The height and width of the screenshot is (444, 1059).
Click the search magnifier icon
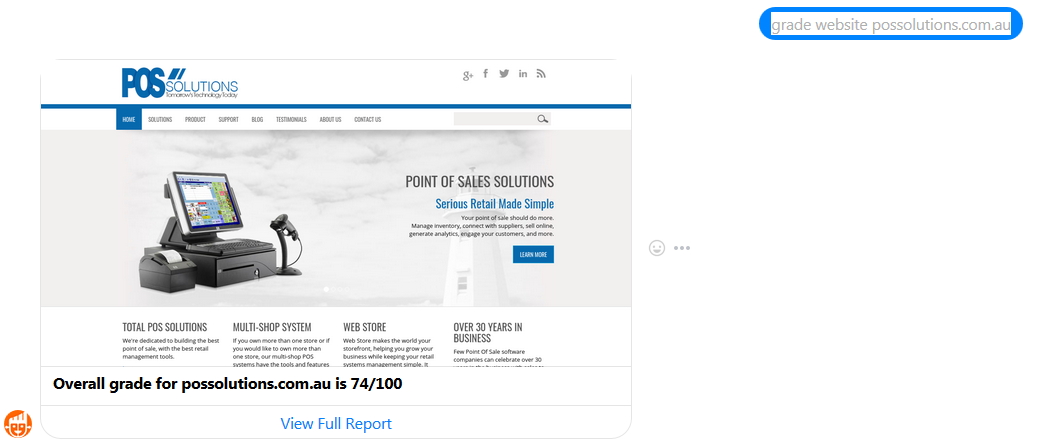click(542, 119)
